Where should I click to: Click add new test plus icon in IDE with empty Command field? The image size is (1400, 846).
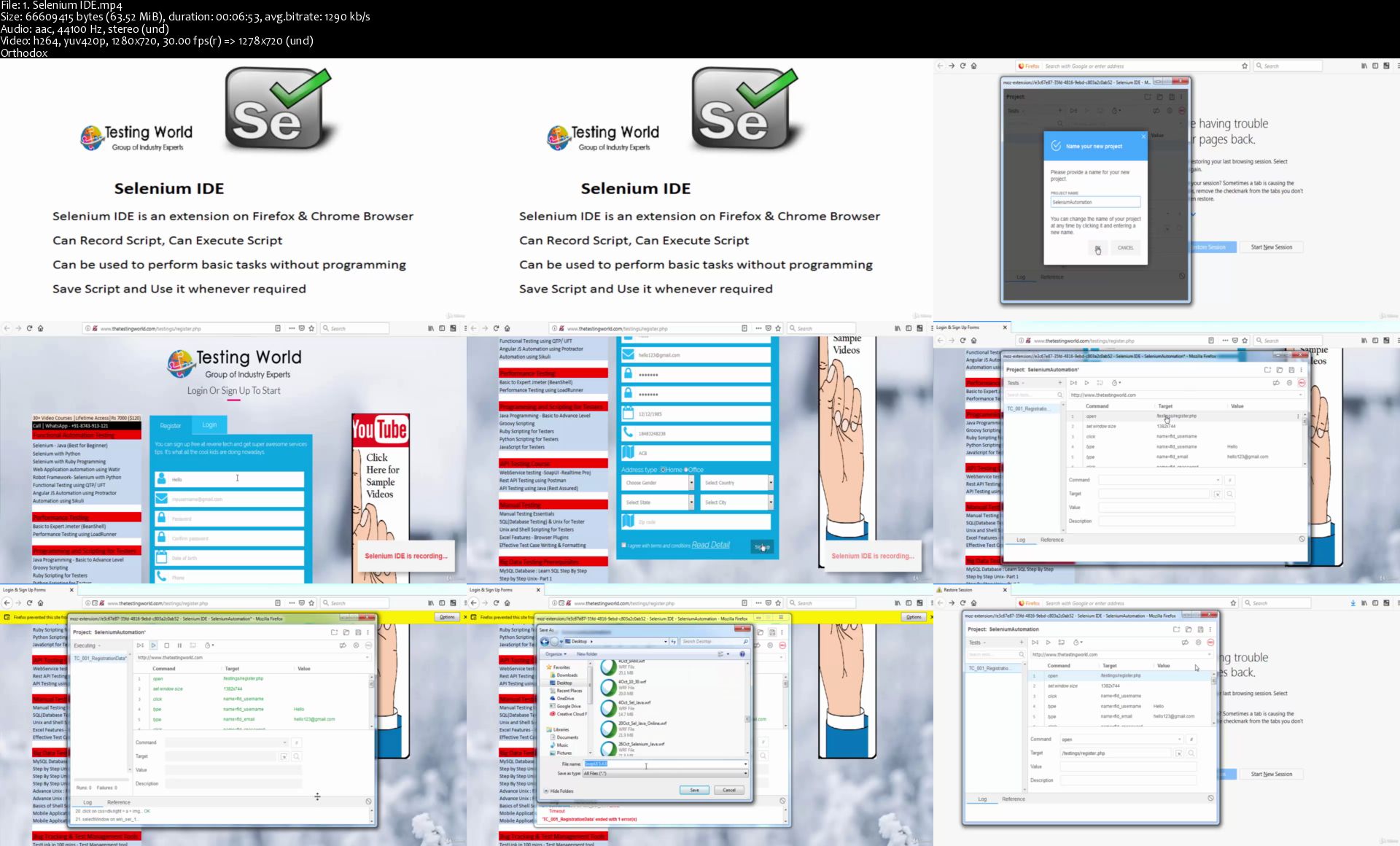point(1060,383)
